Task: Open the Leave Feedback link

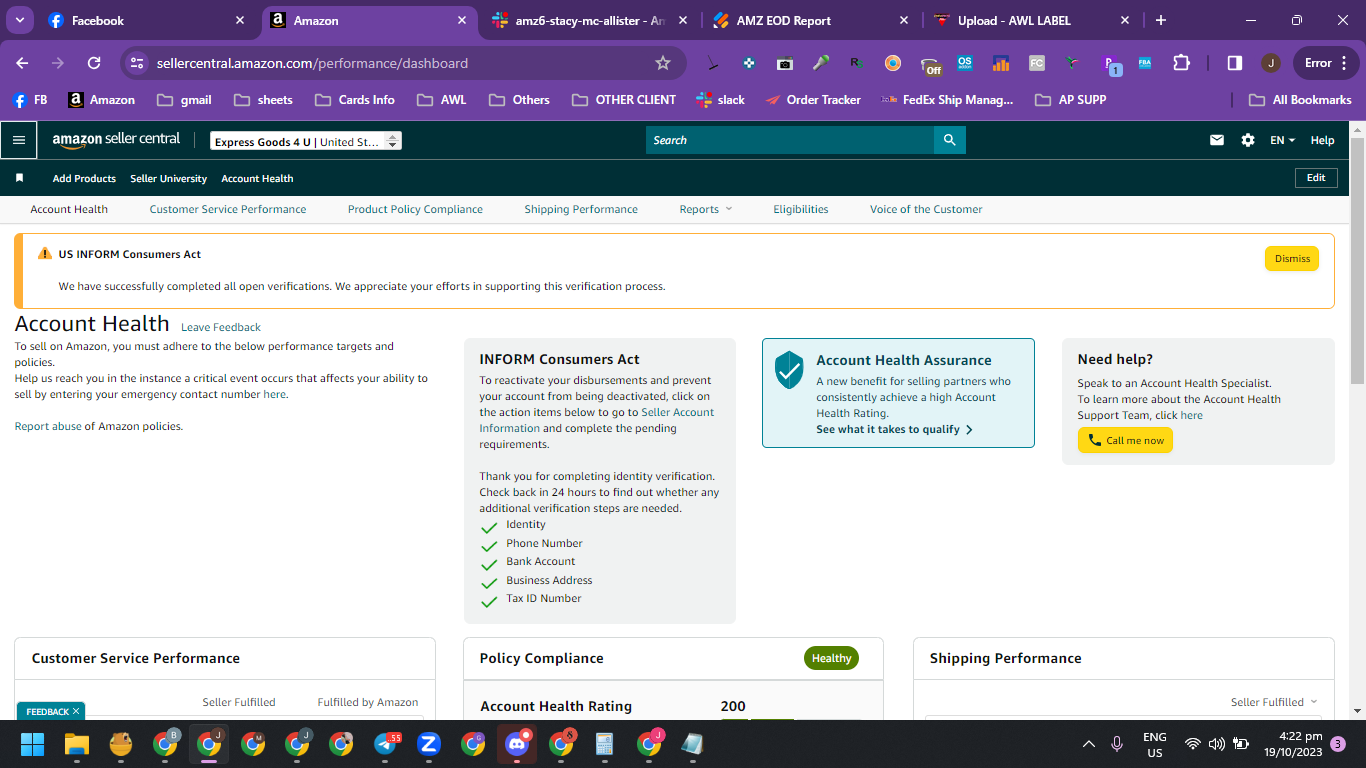Action: point(221,327)
